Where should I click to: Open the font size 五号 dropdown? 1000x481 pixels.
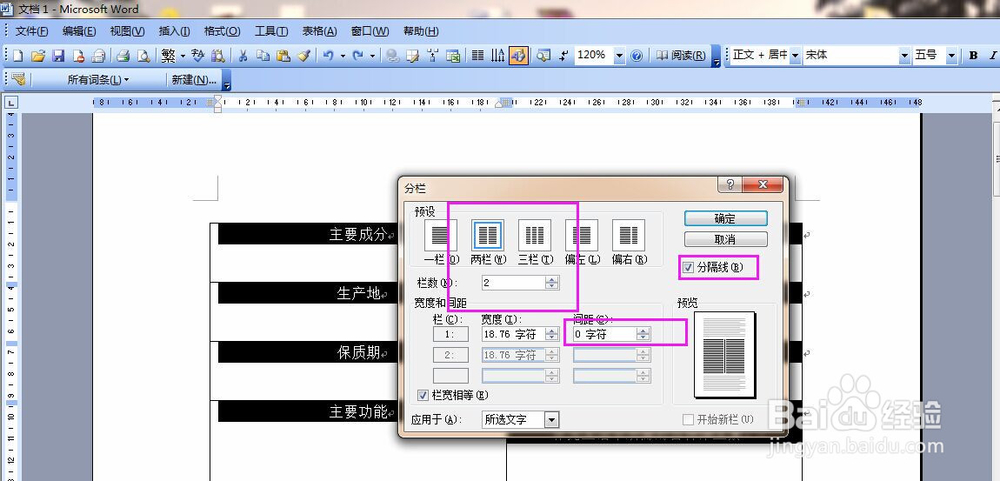pos(952,56)
